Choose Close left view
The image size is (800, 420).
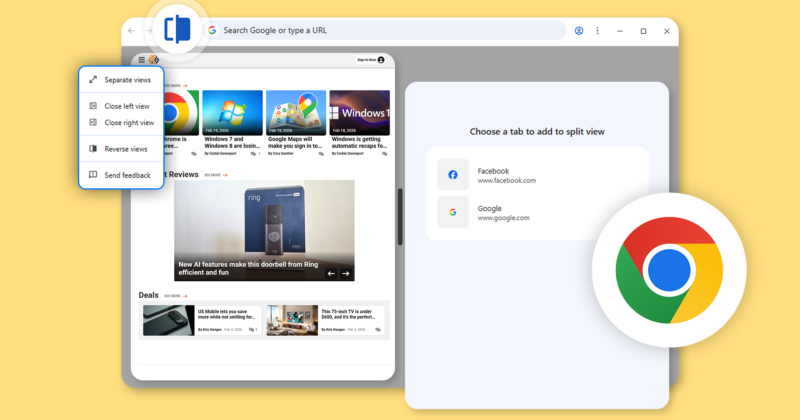[121, 106]
